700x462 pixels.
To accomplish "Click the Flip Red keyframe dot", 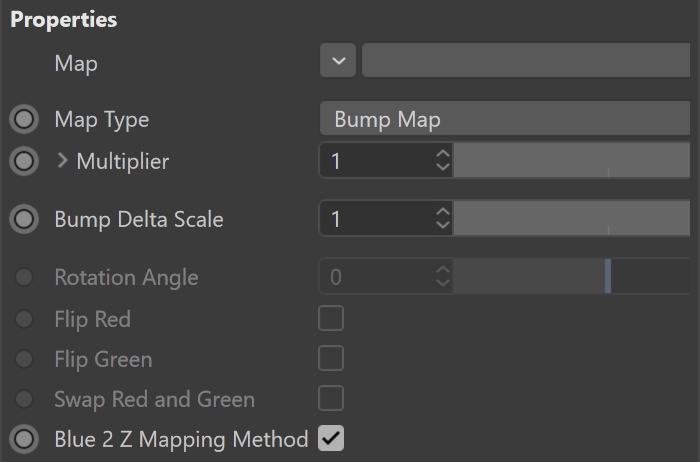I will point(24,319).
